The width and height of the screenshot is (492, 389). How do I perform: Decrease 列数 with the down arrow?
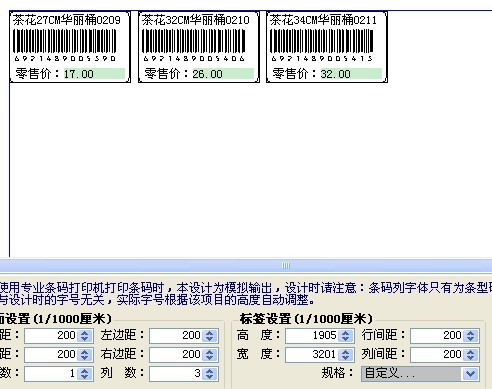[209, 377]
